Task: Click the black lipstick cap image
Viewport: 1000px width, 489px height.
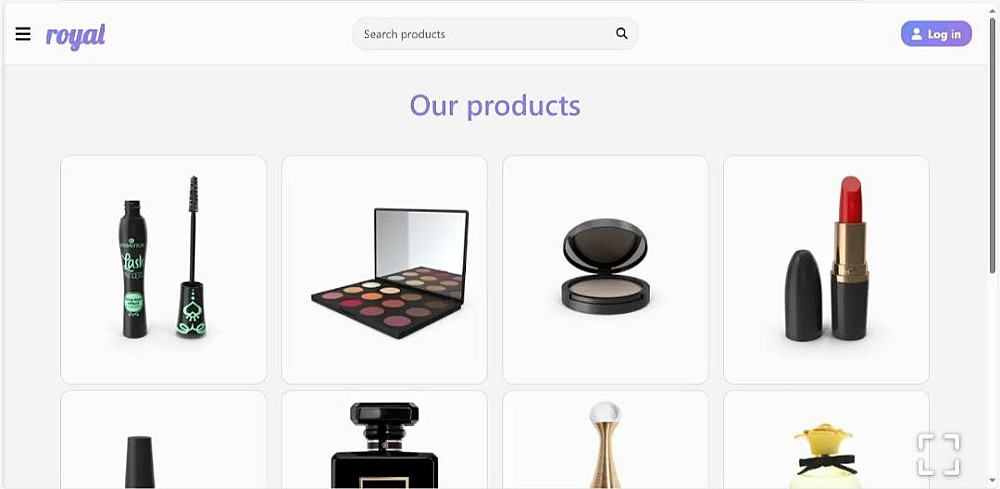Action: coord(803,295)
